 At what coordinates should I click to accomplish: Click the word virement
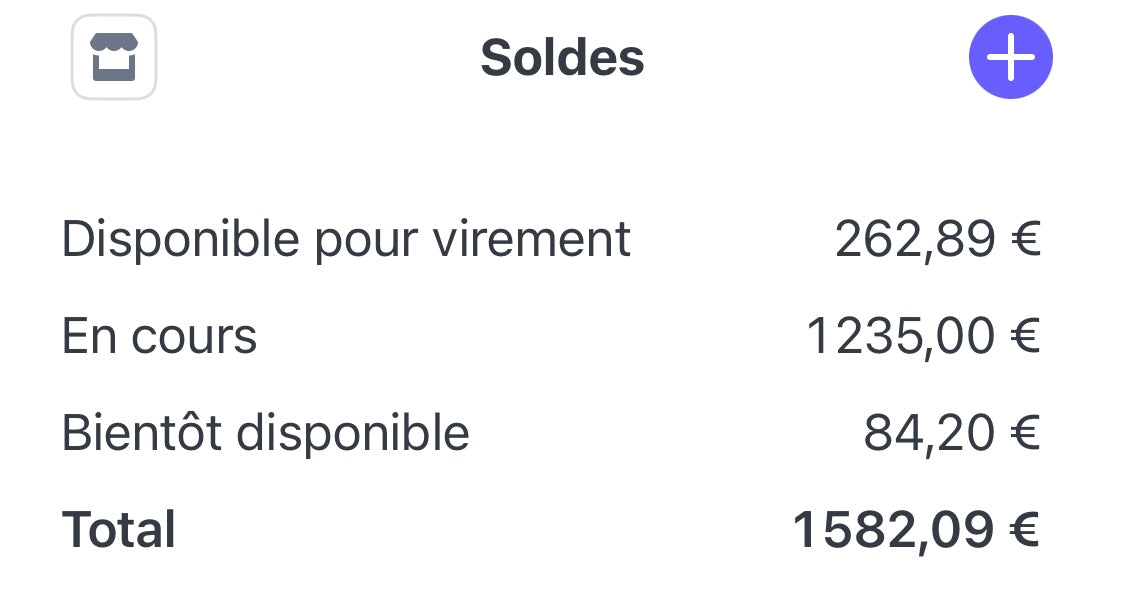531,239
